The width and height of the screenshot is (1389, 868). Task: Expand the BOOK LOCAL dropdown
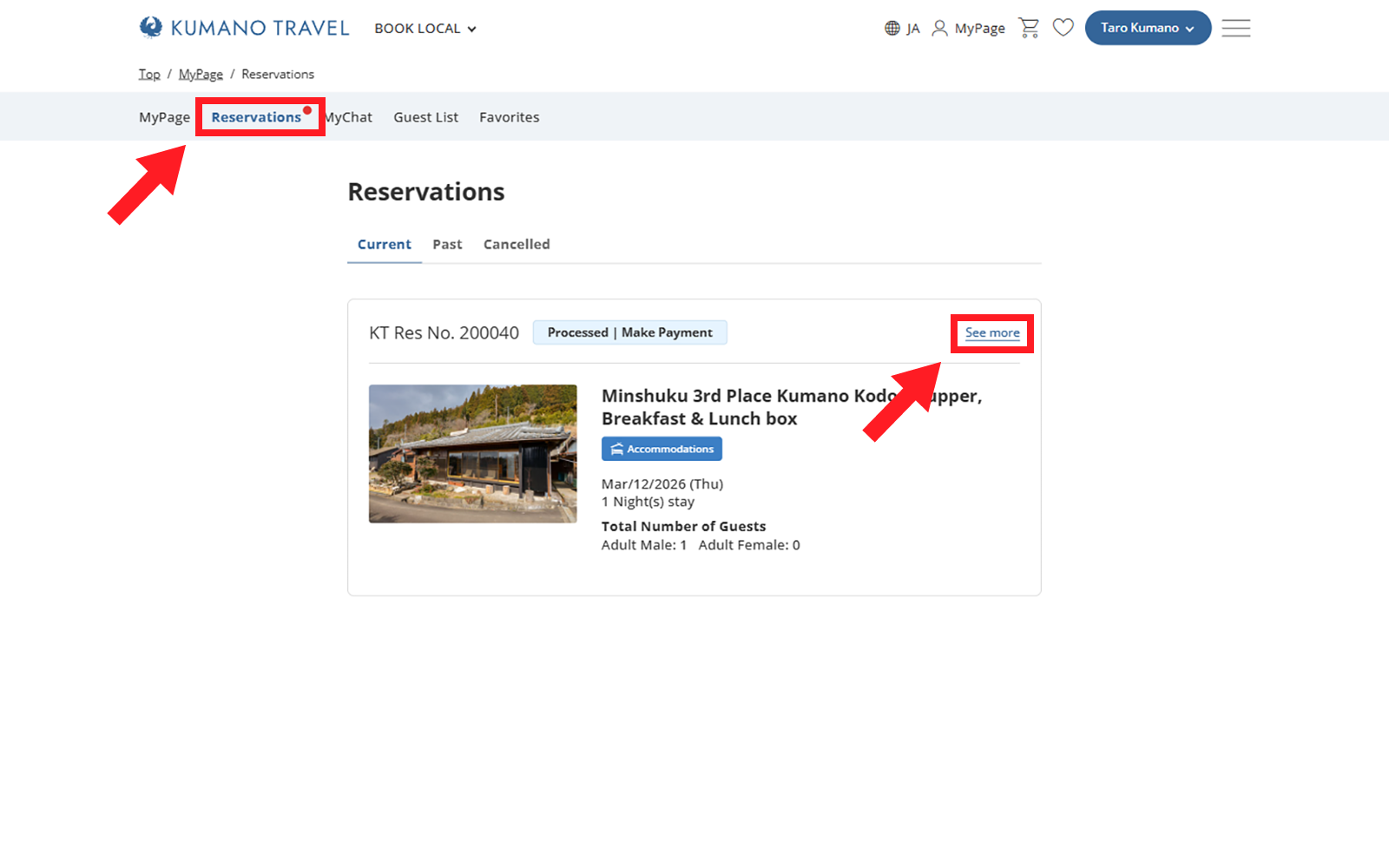point(425,29)
